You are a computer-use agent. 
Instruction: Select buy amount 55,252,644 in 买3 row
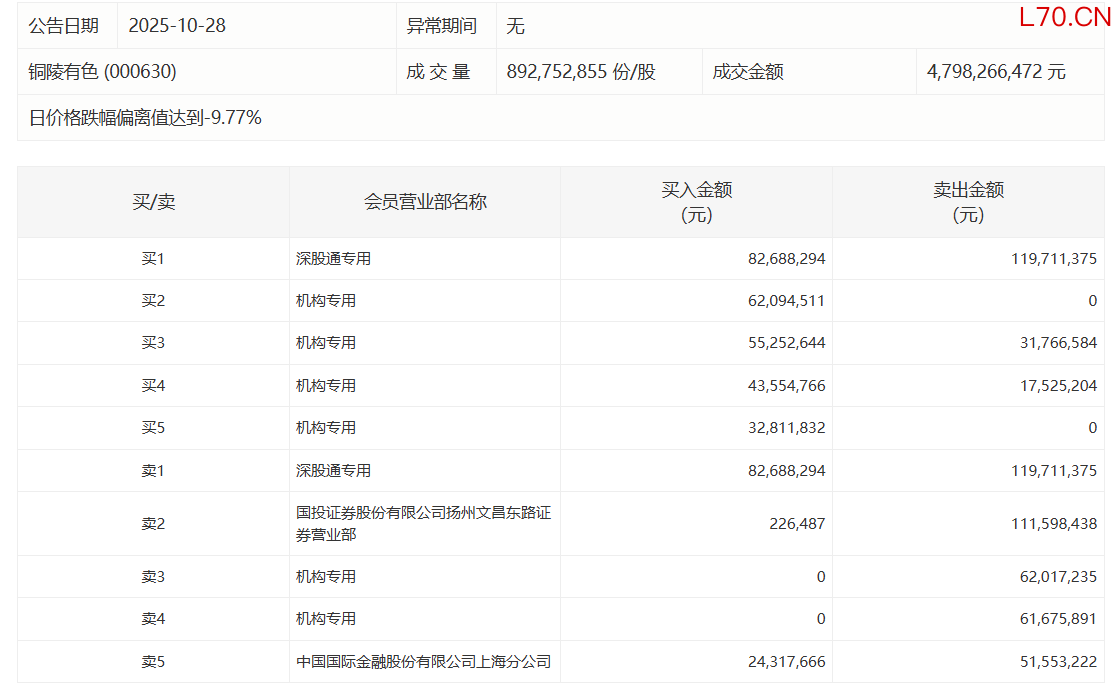click(786, 343)
